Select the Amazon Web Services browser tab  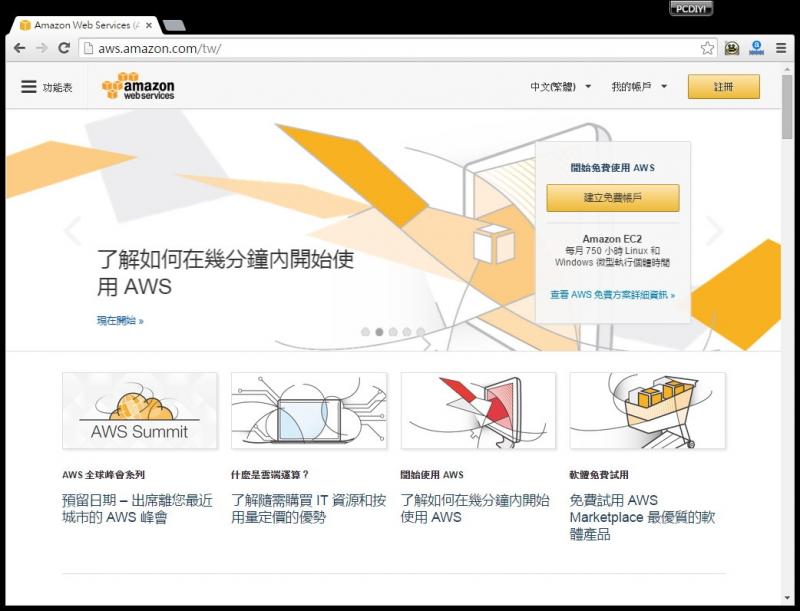coord(84,25)
